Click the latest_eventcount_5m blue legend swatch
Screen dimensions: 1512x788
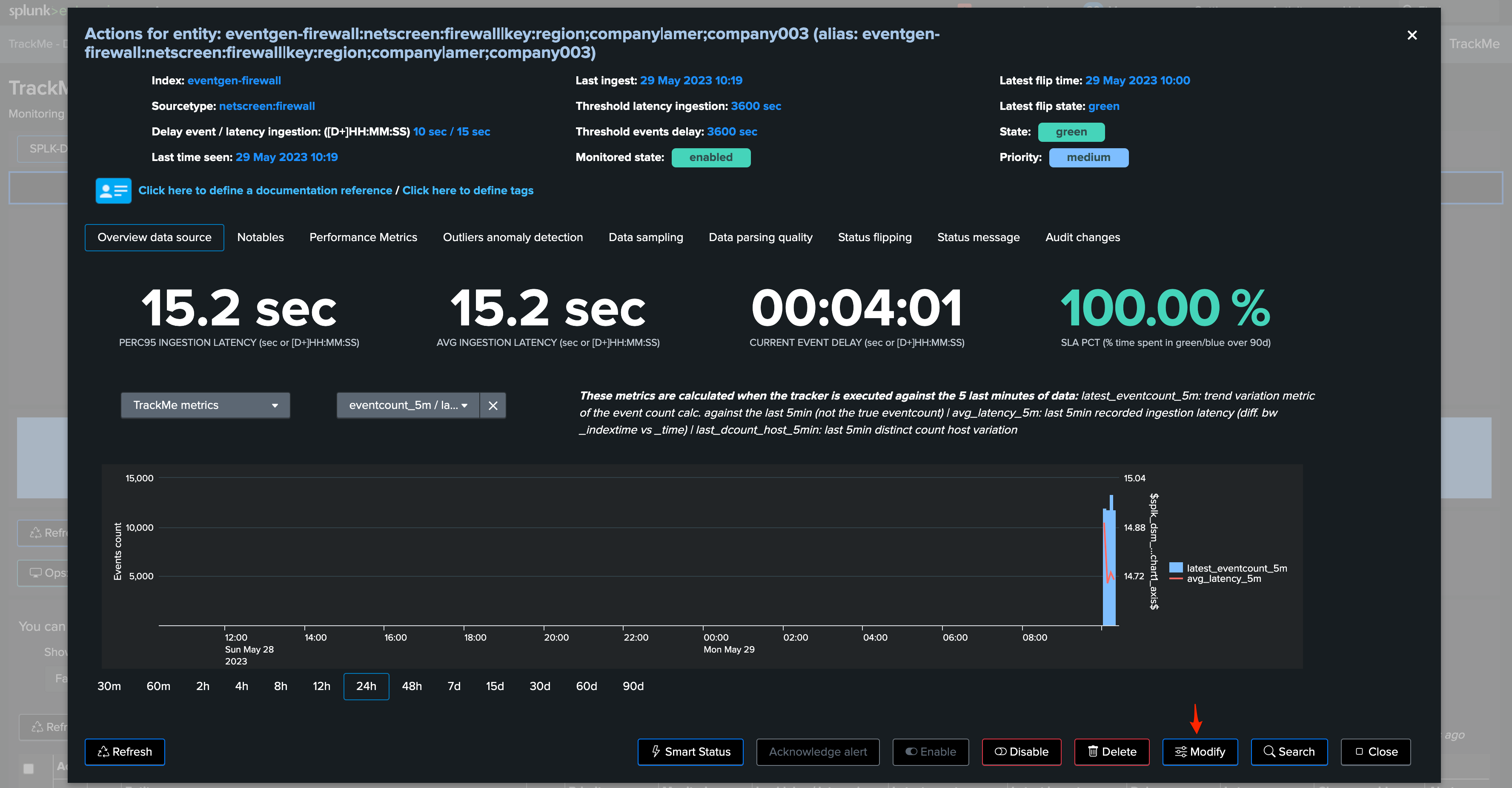[x=1176, y=567]
